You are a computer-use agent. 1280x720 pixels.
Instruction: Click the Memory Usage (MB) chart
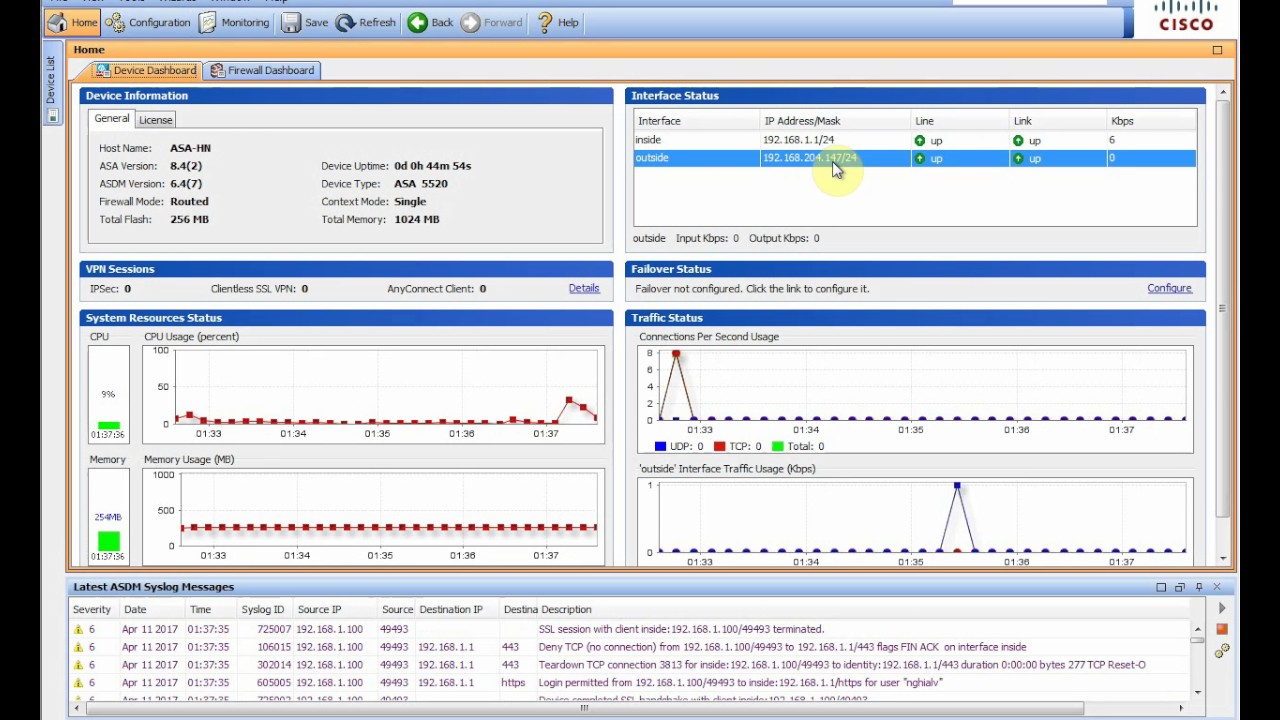(x=373, y=516)
